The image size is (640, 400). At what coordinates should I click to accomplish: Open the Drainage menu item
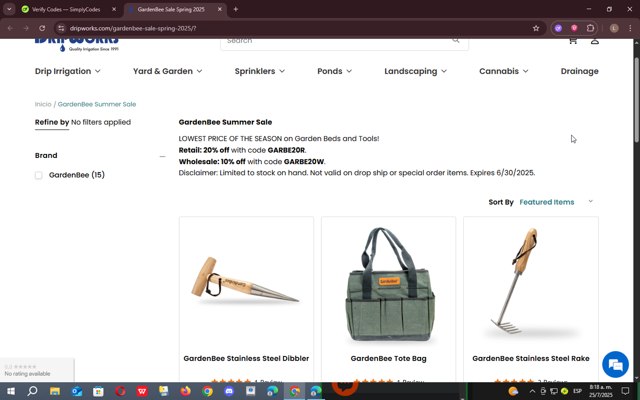coord(580,71)
